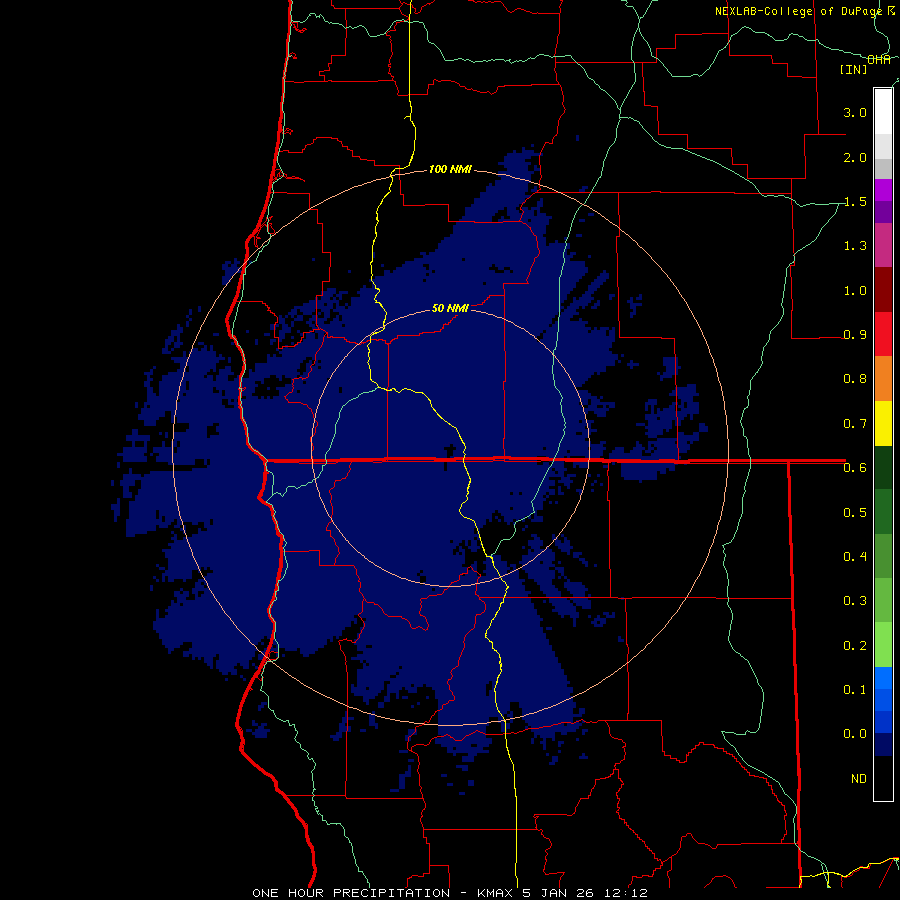Click the 1.5 legend value
This screenshot has width=900, height=900.
pos(855,201)
